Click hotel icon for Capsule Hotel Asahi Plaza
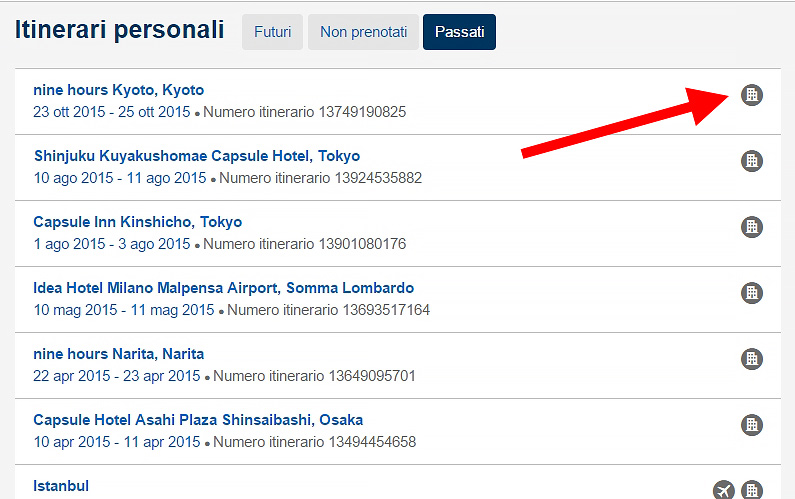The width and height of the screenshot is (795, 499). pos(752,424)
